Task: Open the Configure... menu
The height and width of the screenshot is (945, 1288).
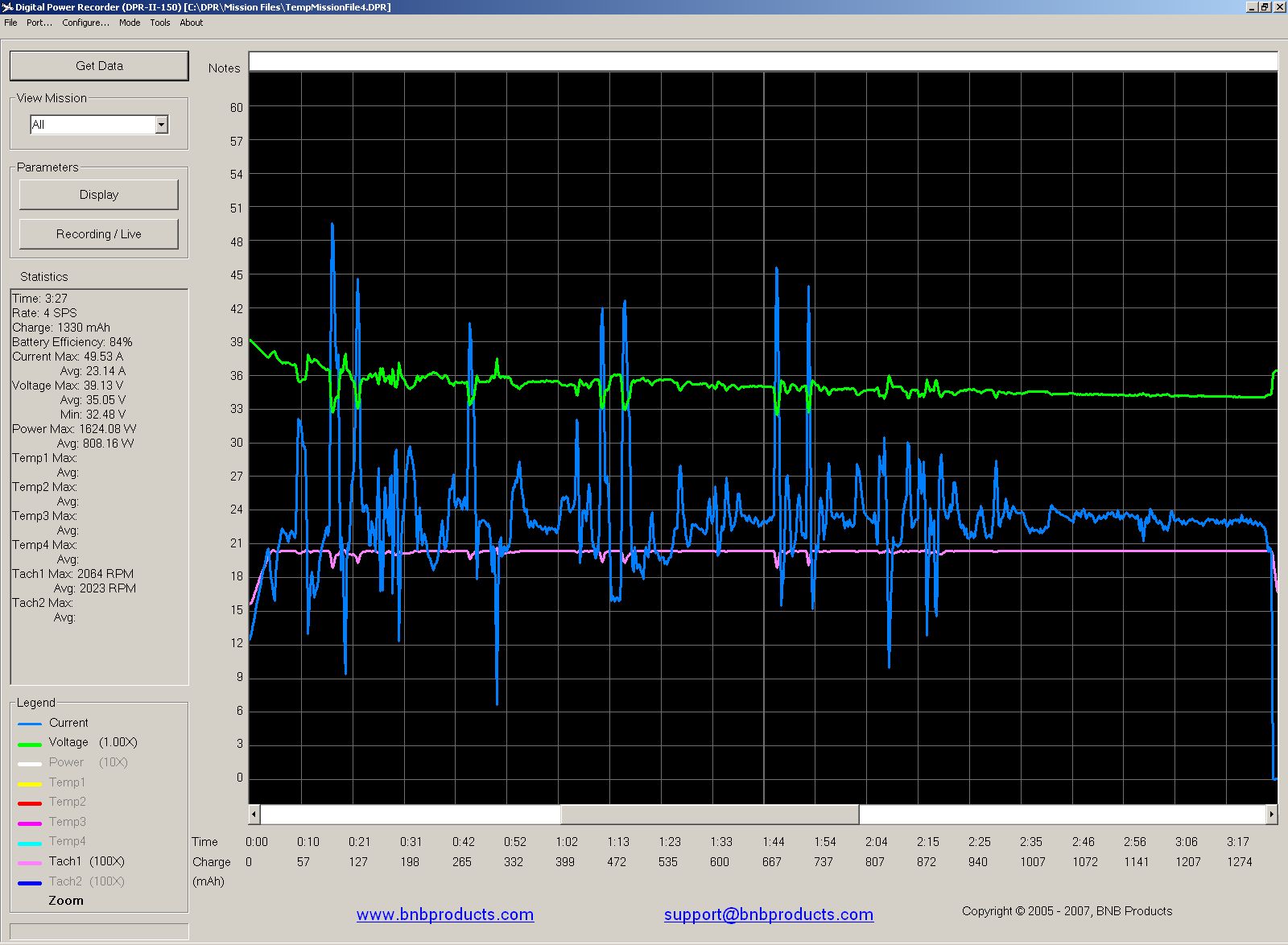Action: (x=85, y=23)
